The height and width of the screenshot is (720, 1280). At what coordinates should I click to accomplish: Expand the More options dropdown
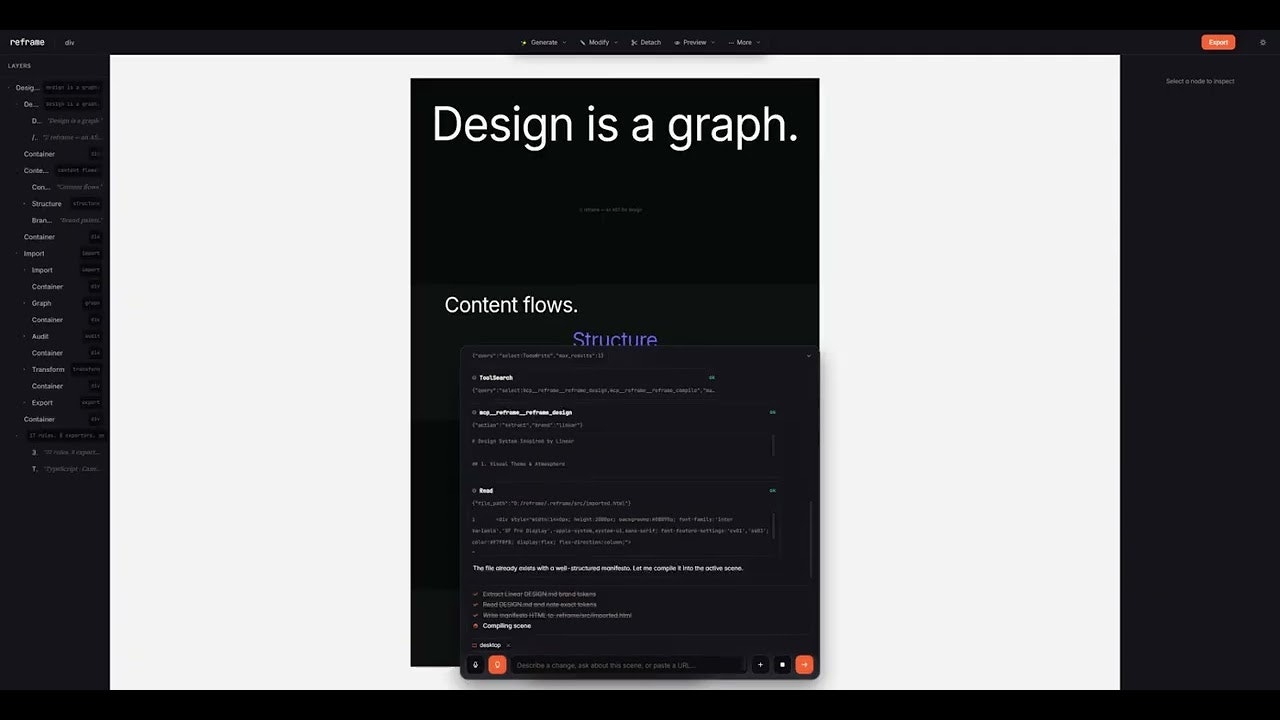[758, 42]
